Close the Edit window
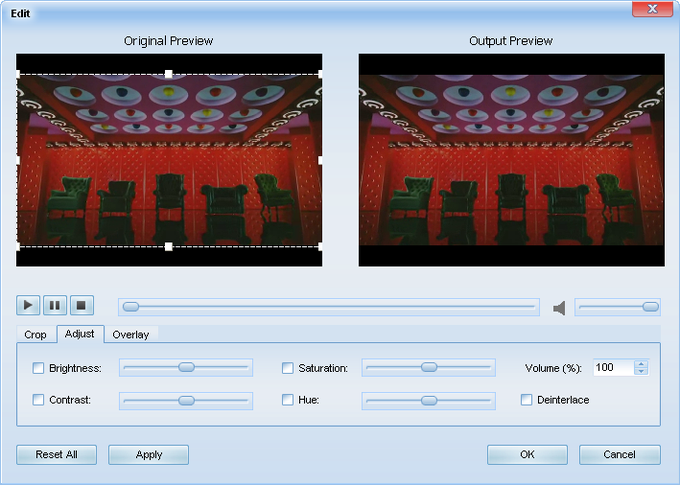This screenshot has width=680, height=485. (x=652, y=9)
